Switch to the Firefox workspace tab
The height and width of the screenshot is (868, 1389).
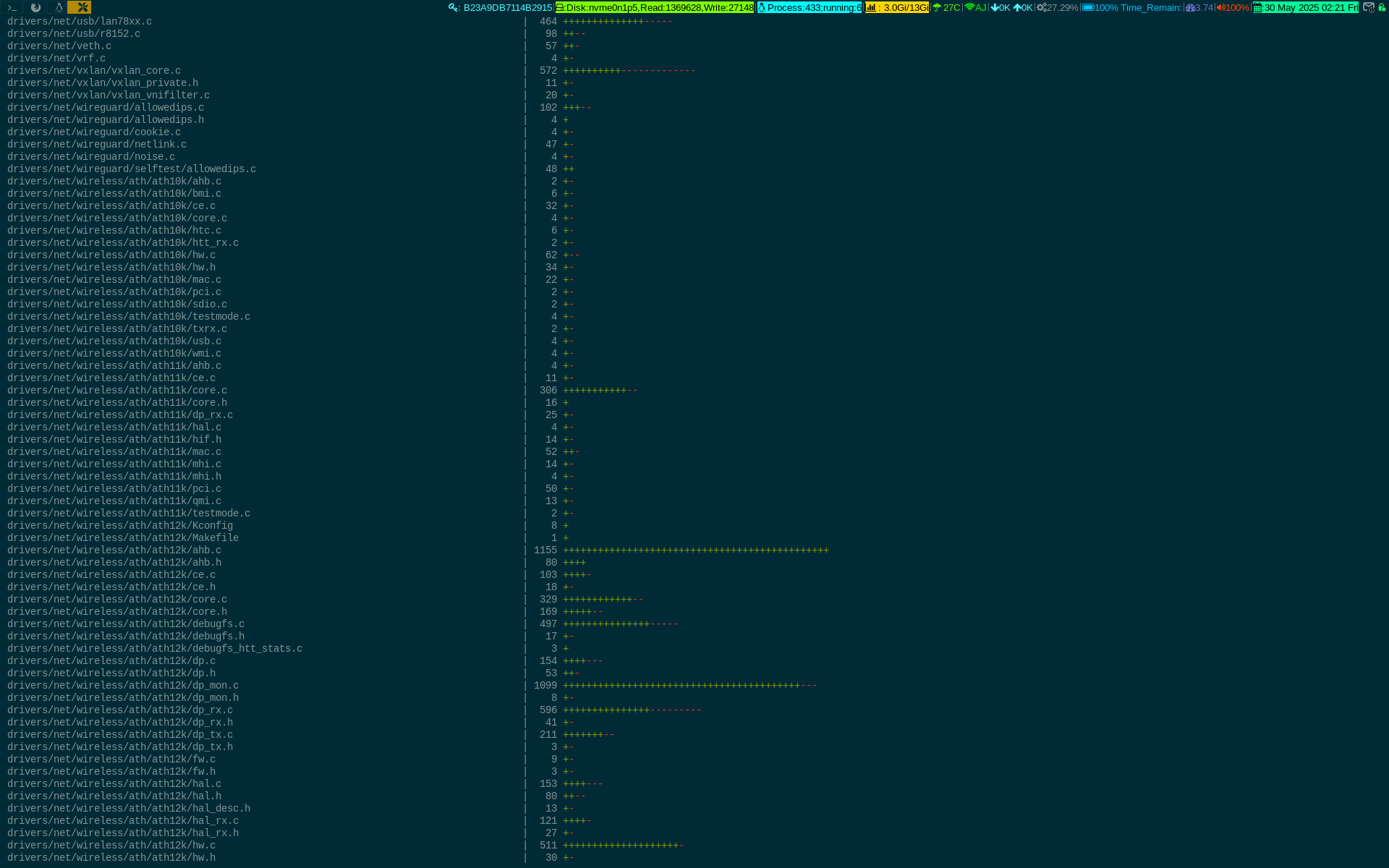coord(35,7)
